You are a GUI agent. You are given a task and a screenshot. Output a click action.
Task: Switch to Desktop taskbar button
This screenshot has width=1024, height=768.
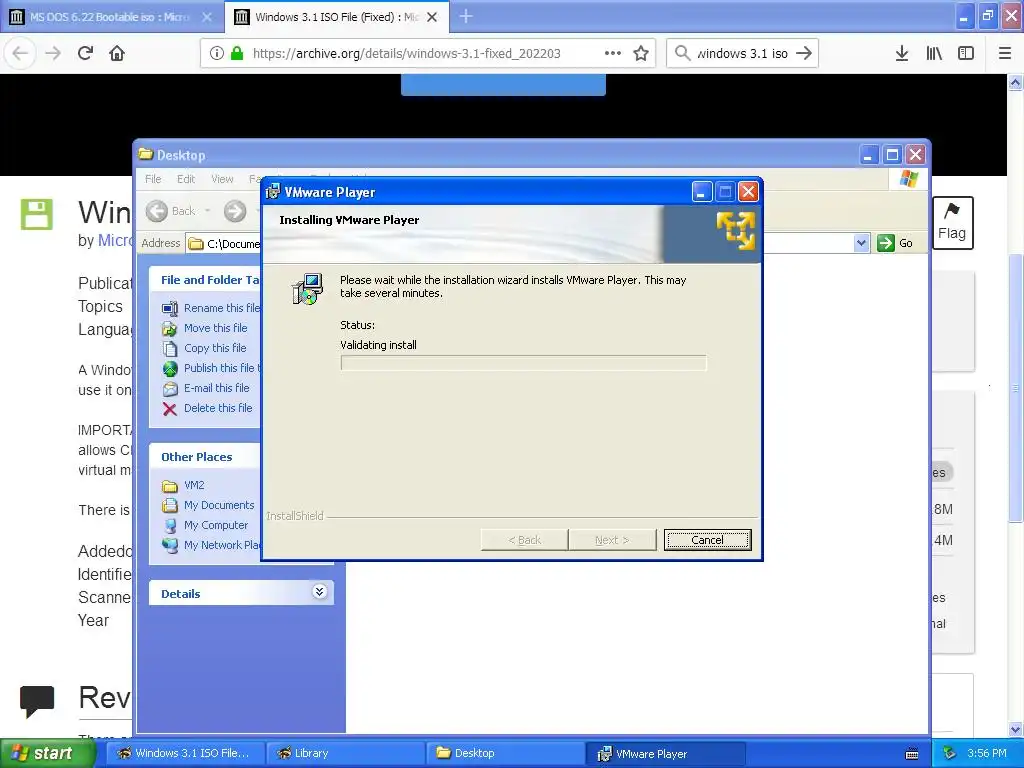505,754
